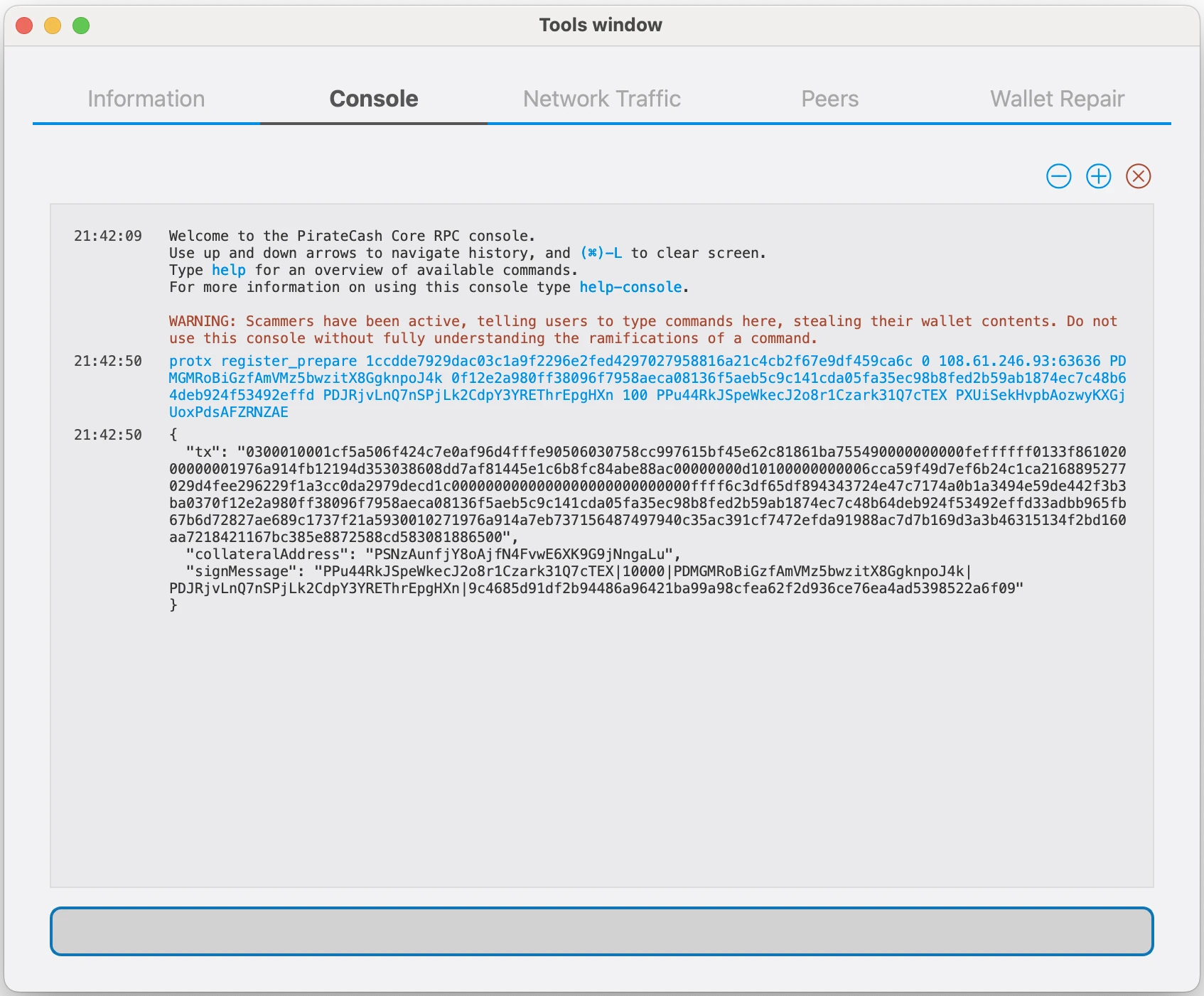
Task: Close the Tools window with red button
Action: click(x=24, y=26)
